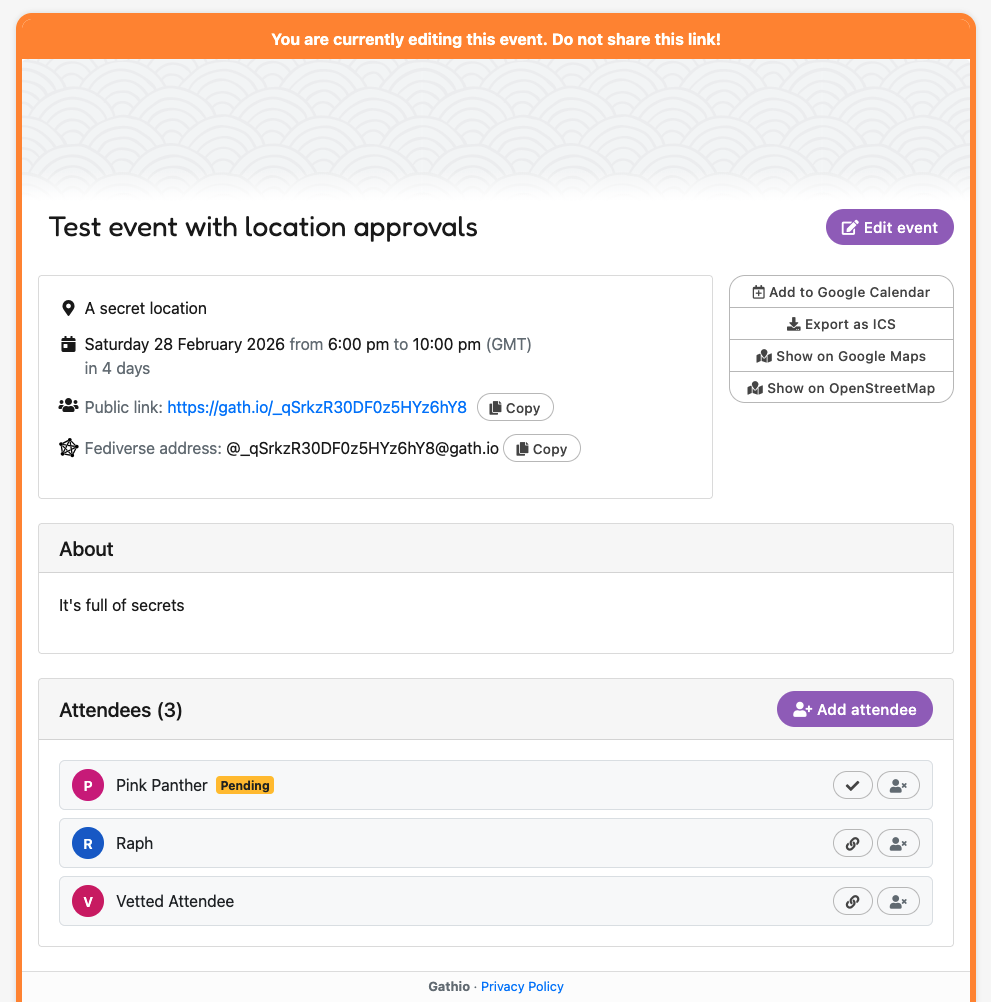Screen dimensions: 991x1002
Task: Open the Privacy Policy
Action: click(522, 986)
